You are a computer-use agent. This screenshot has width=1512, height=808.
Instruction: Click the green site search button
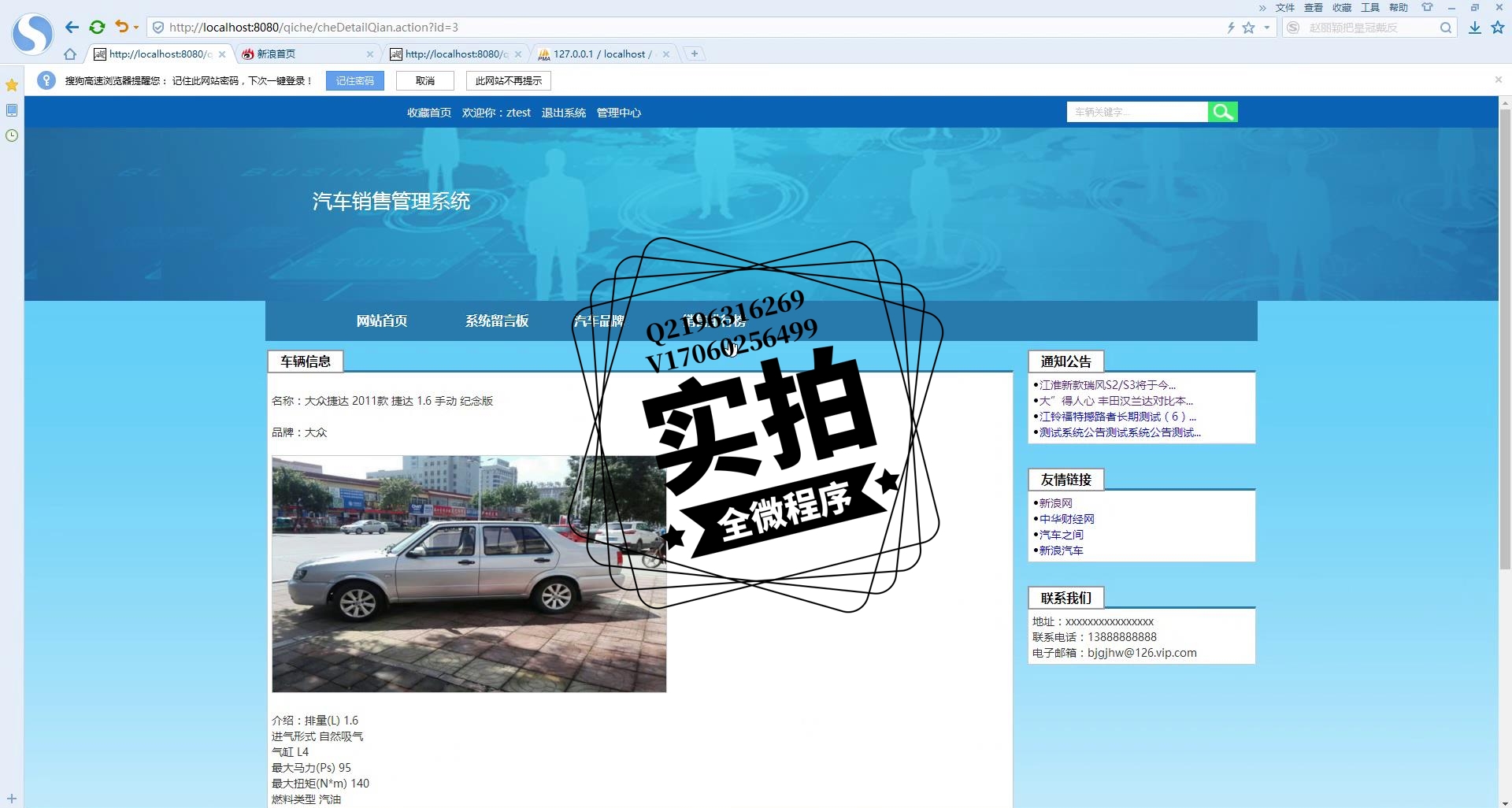tap(1223, 112)
